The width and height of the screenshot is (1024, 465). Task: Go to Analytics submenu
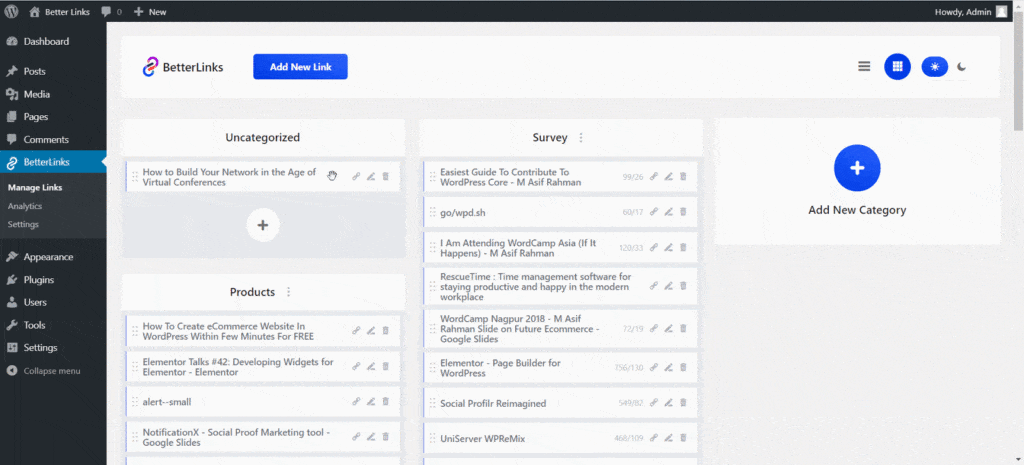[25, 206]
